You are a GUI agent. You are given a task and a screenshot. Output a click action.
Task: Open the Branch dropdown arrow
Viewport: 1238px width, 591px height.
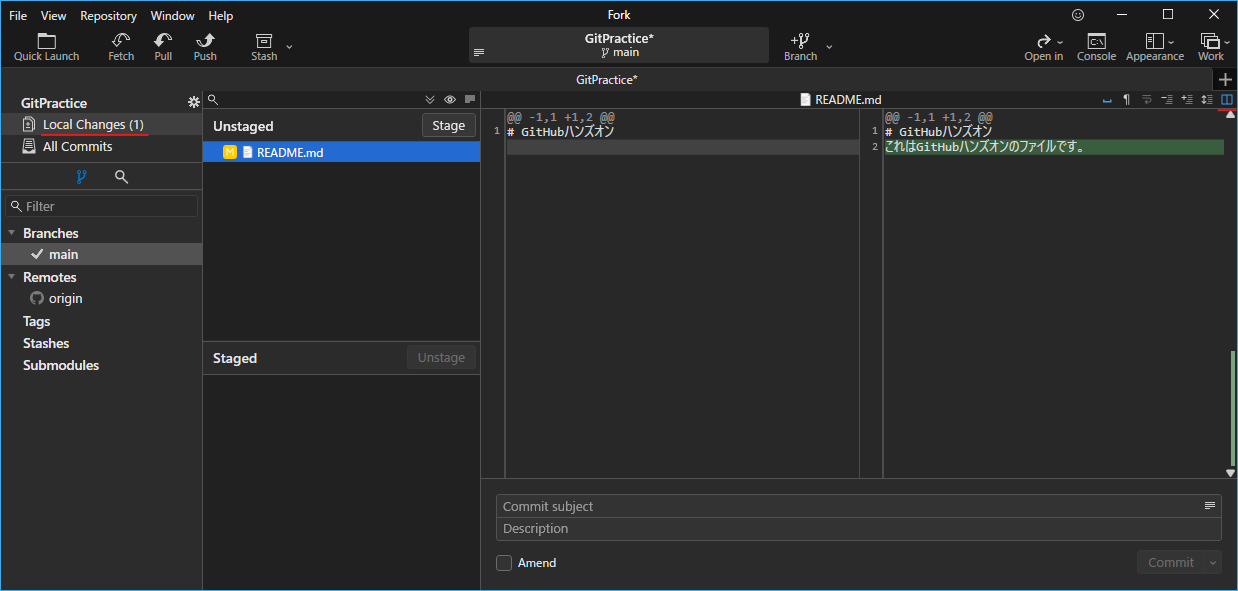[829, 46]
